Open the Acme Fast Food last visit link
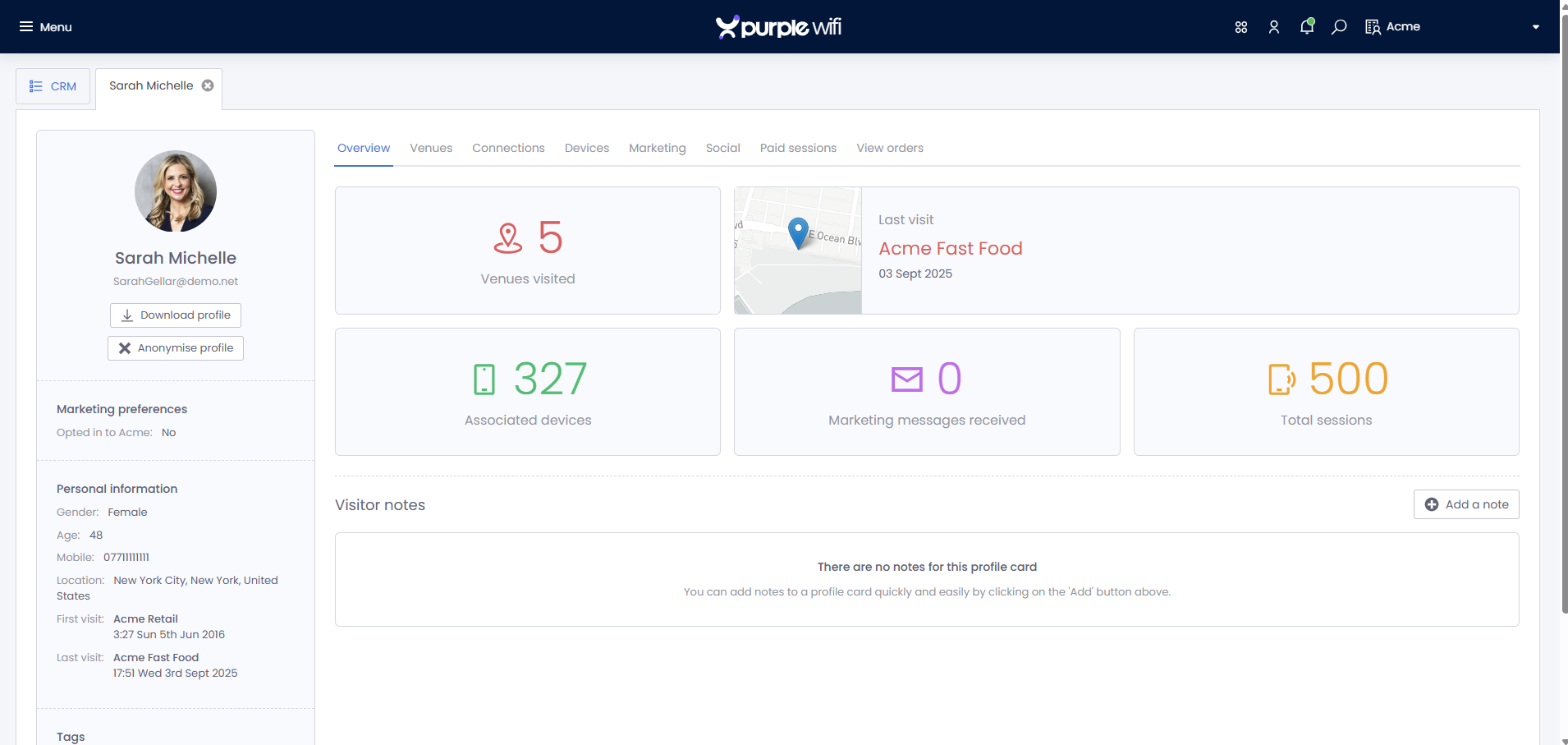 (x=951, y=248)
